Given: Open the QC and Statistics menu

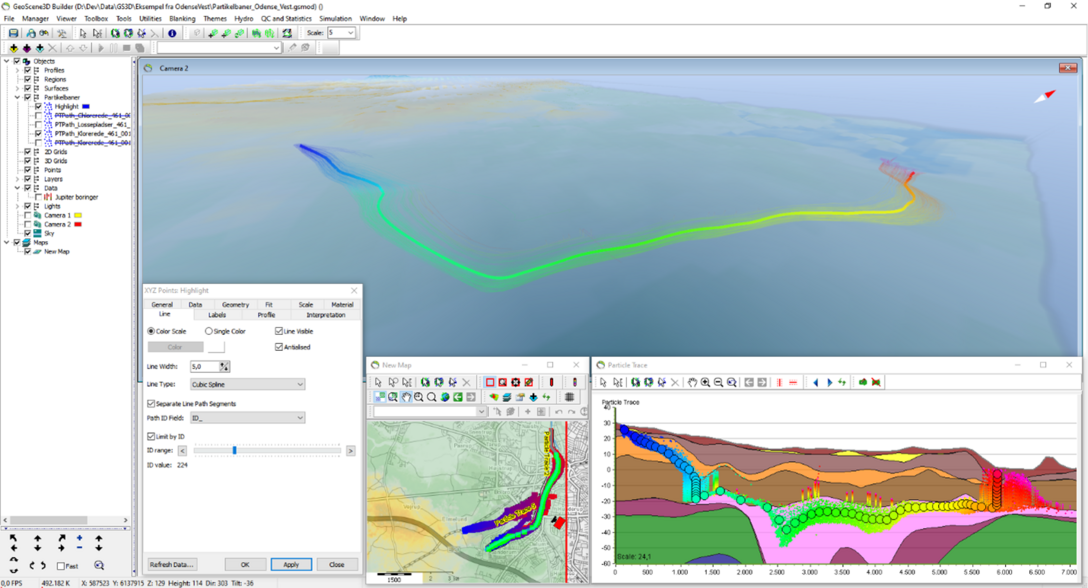Looking at the screenshot, I should [x=286, y=19].
